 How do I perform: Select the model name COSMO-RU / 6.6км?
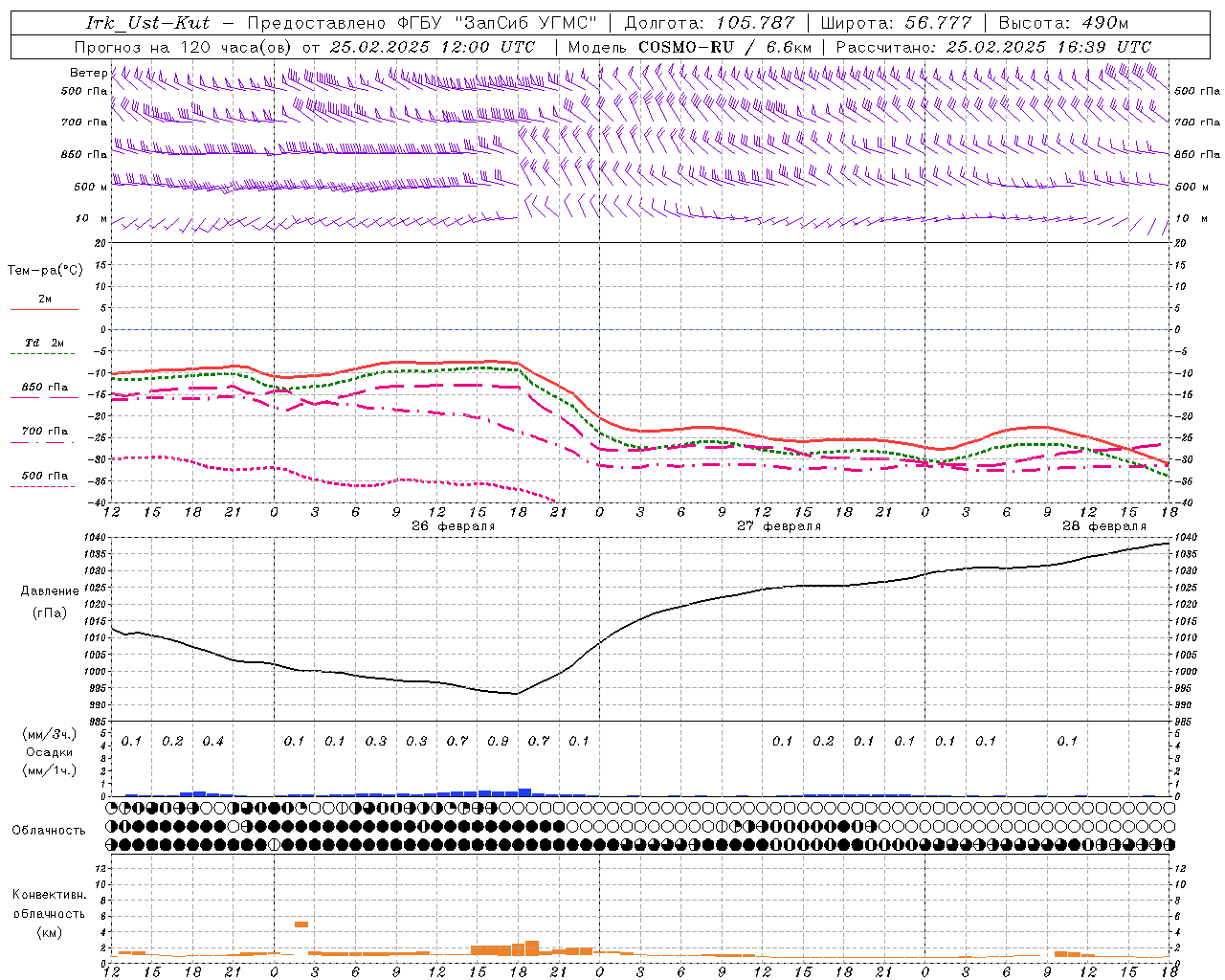(x=725, y=47)
